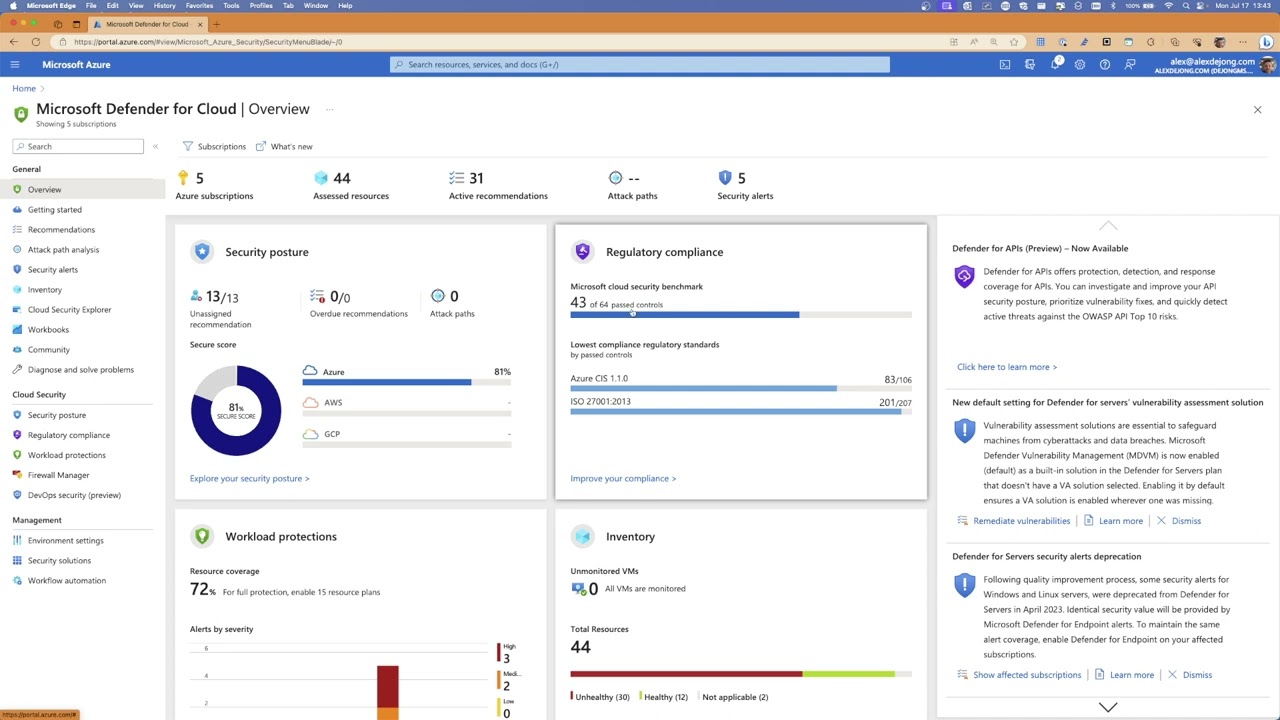Open Azure notifications bell
This screenshot has height=720, width=1280.
(x=1055, y=64)
